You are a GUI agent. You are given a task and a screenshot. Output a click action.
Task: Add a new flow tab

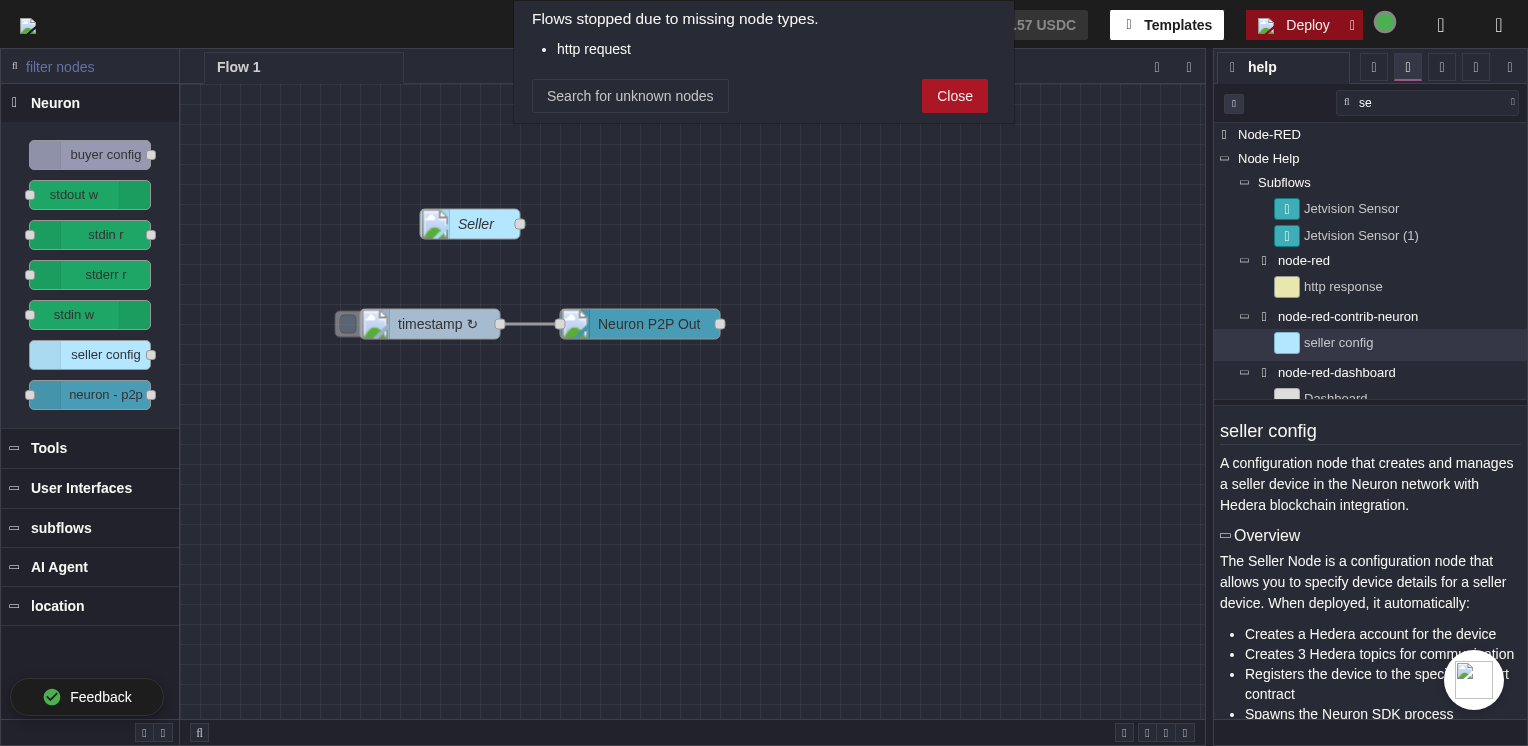pyautogui.click(x=1157, y=67)
